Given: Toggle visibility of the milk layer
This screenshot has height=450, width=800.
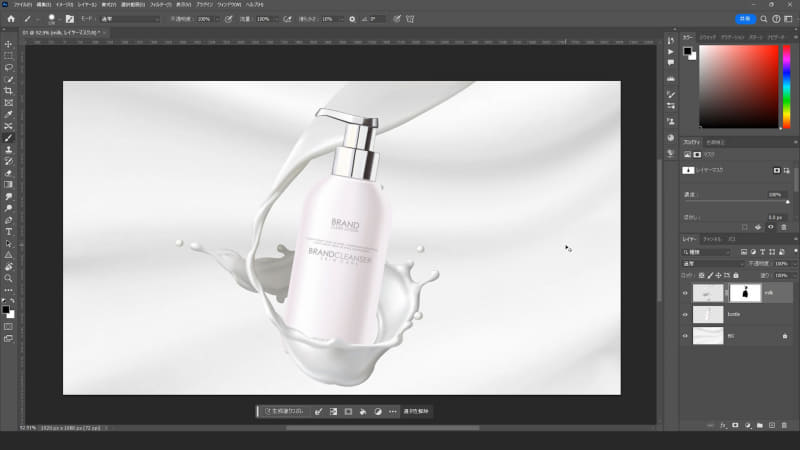Looking at the screenshot, I should (685, 293).
